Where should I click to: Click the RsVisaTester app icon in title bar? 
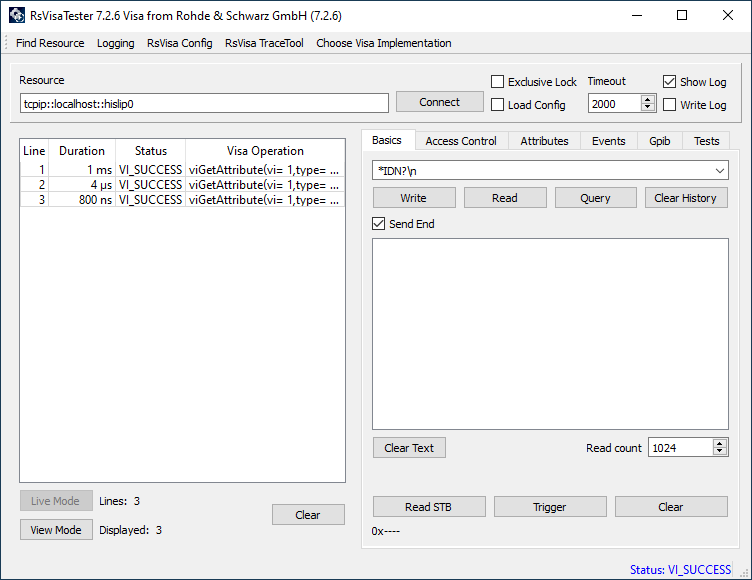point(16,15)
